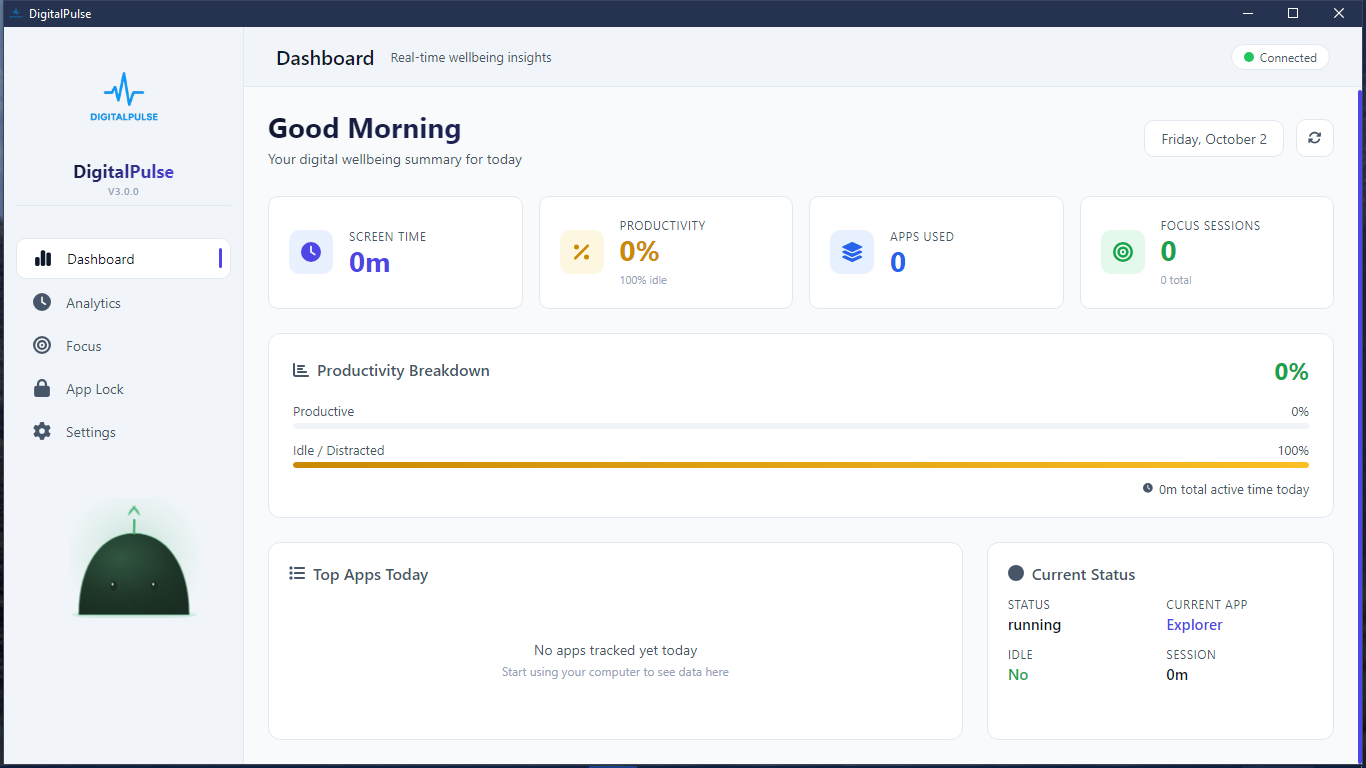Click the Productivity Breakdown chart icon
This screenshot has width=1366, height=768.
(x=300, y=370)
